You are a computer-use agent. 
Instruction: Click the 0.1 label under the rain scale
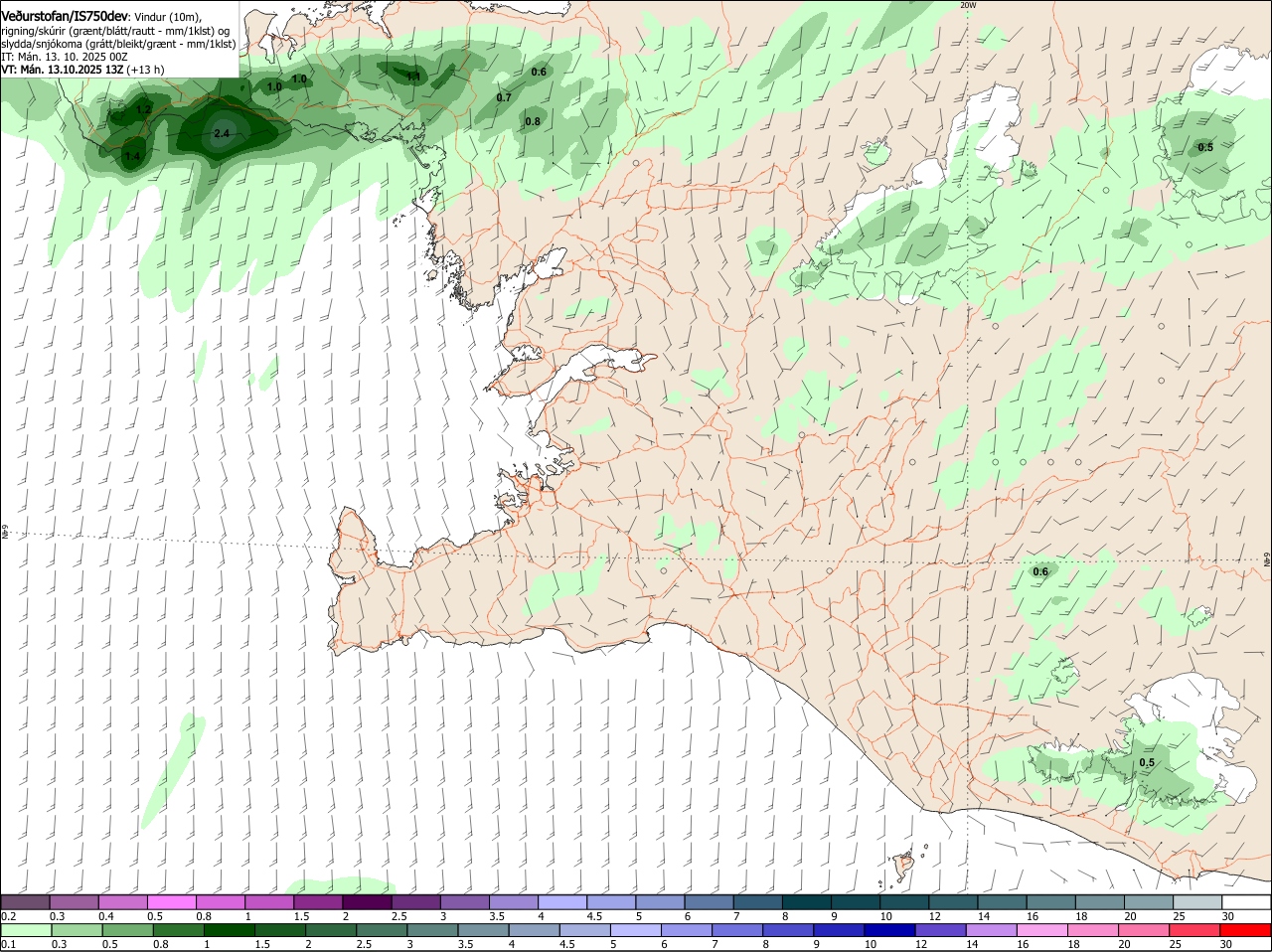[x=9, y=944]
